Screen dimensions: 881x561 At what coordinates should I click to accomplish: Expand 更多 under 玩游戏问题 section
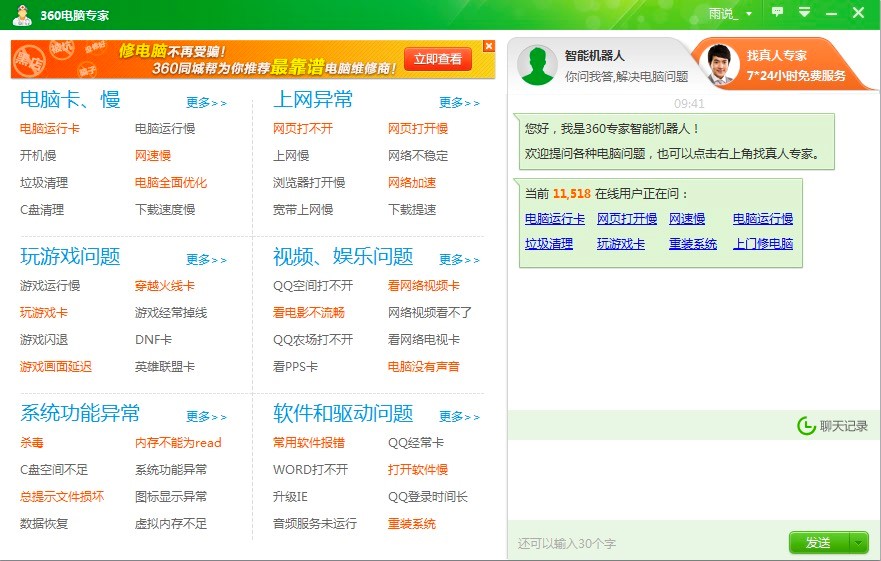pos(206,259)
